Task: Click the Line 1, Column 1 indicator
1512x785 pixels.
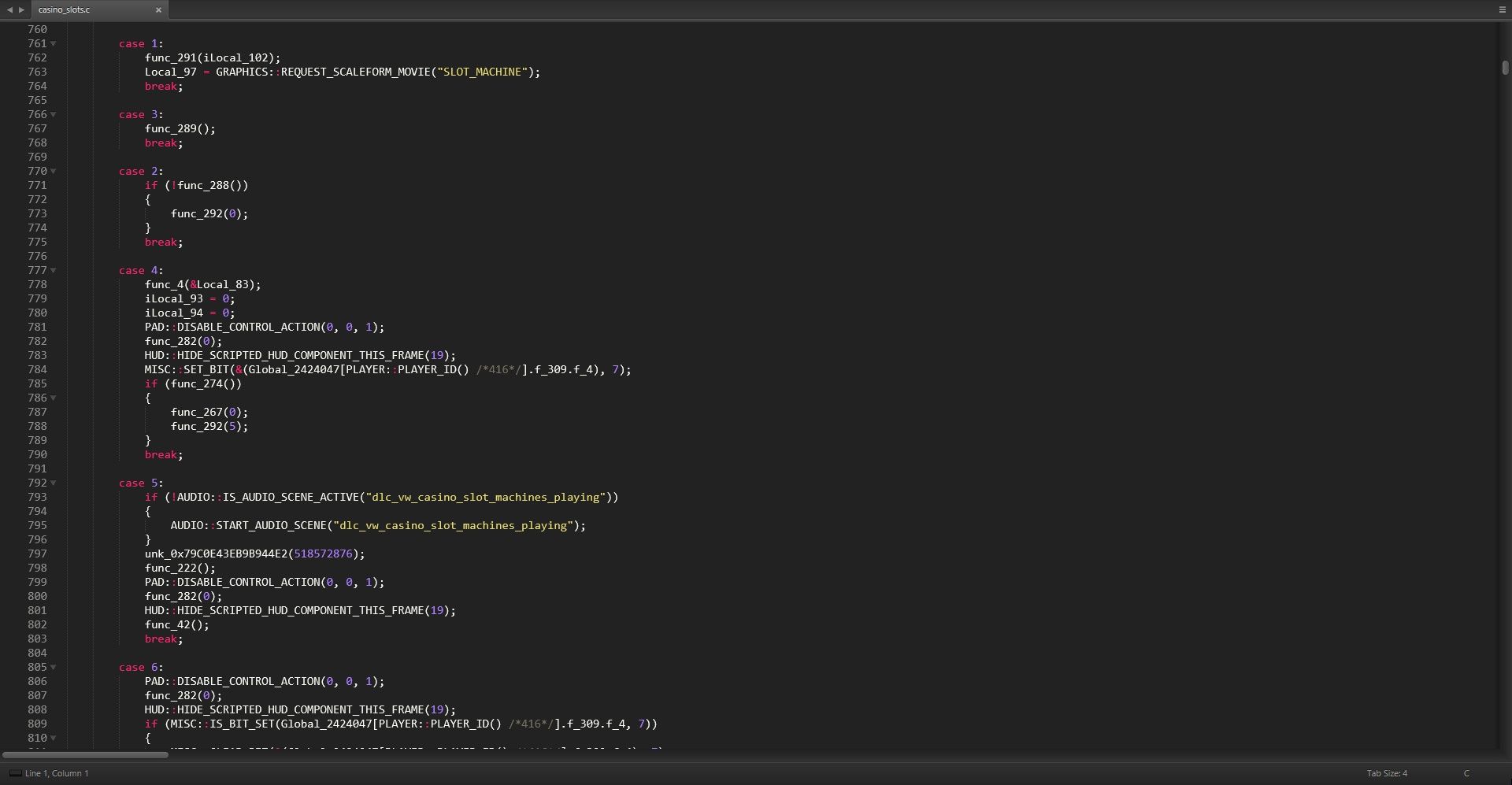Action: 57,773
